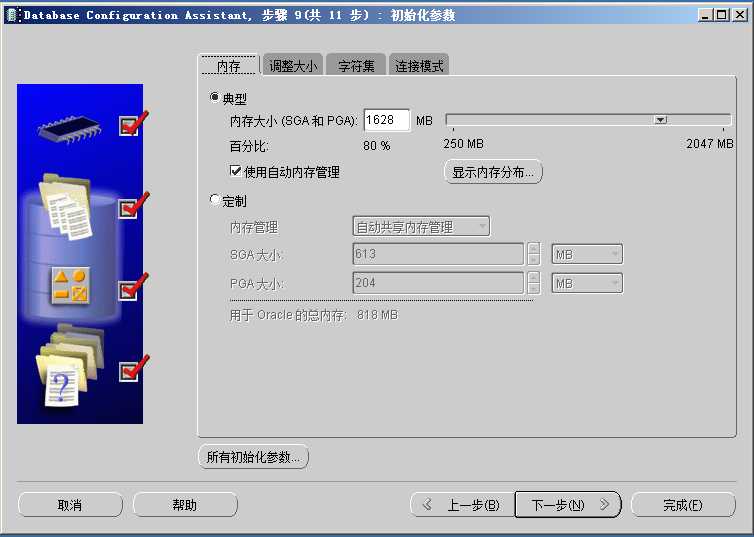Click the red checkmark beside the documents
The height and width of the screenshot is (537, 754).
click(x=133, y=205)
